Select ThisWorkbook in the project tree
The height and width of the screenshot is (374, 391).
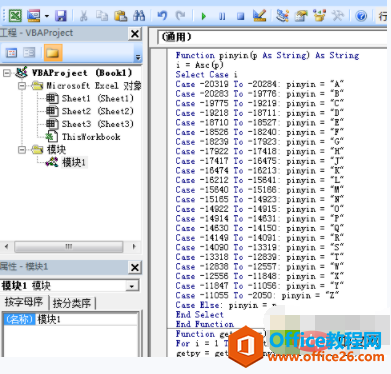(x=91, y=137)
